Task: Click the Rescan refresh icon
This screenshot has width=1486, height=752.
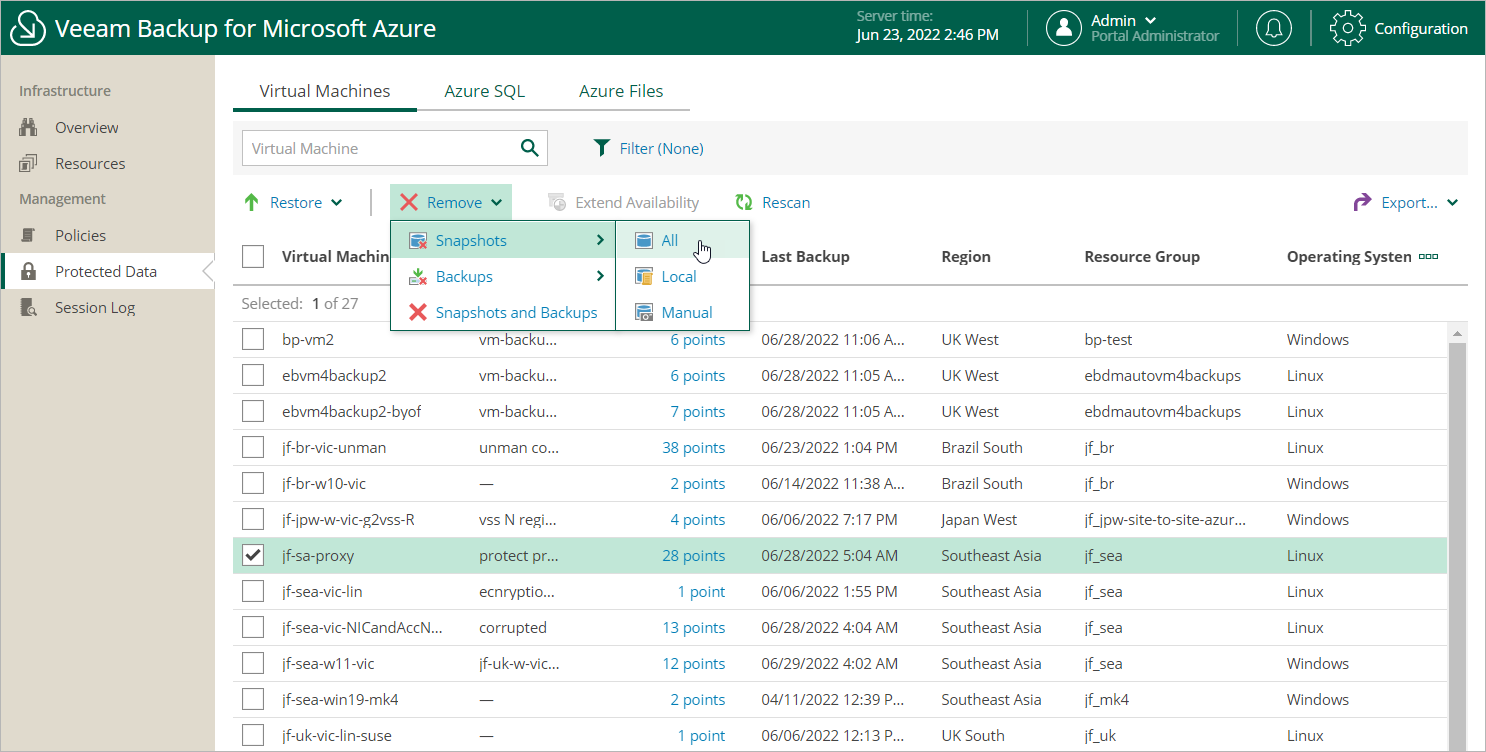Action: click(744, 202)
